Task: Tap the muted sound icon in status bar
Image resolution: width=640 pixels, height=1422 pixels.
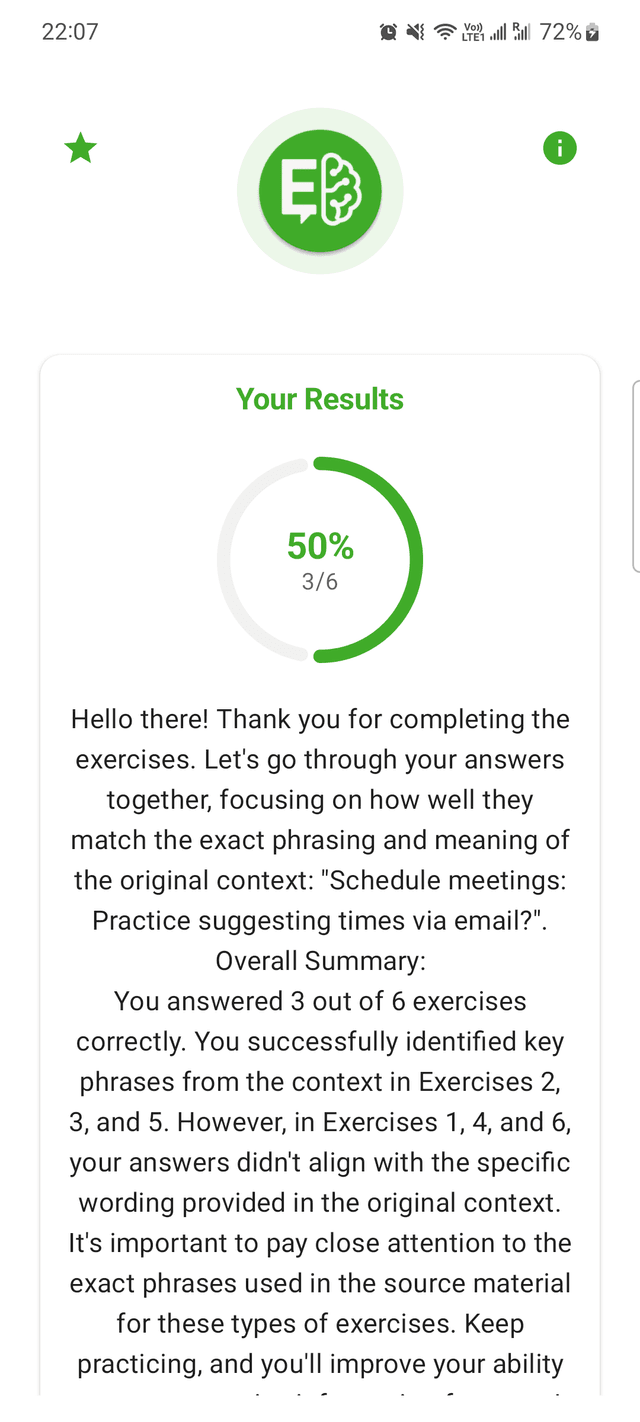Action: [416, 31]
